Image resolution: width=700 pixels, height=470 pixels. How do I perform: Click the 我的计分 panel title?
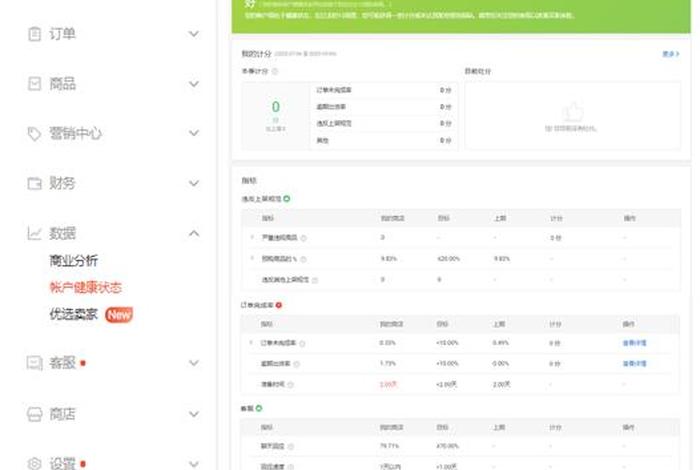click(x=256, y=54)
